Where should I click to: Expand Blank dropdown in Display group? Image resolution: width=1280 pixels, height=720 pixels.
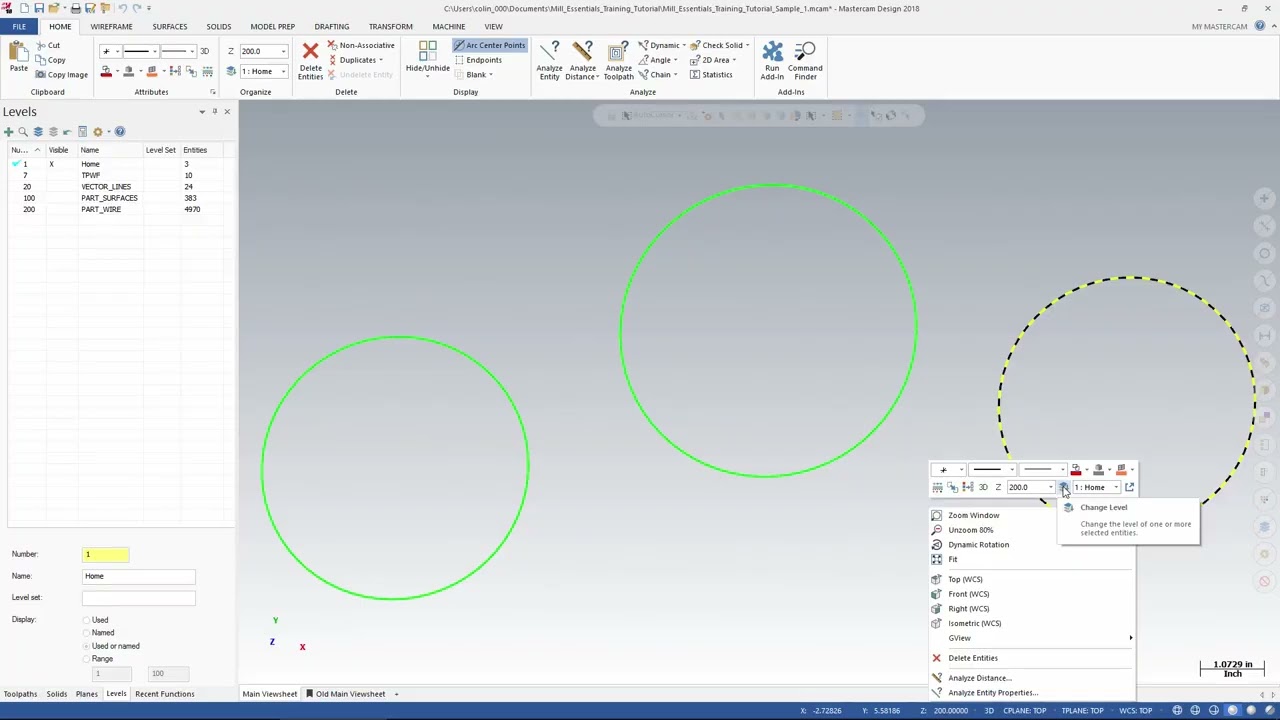point(491,75)
